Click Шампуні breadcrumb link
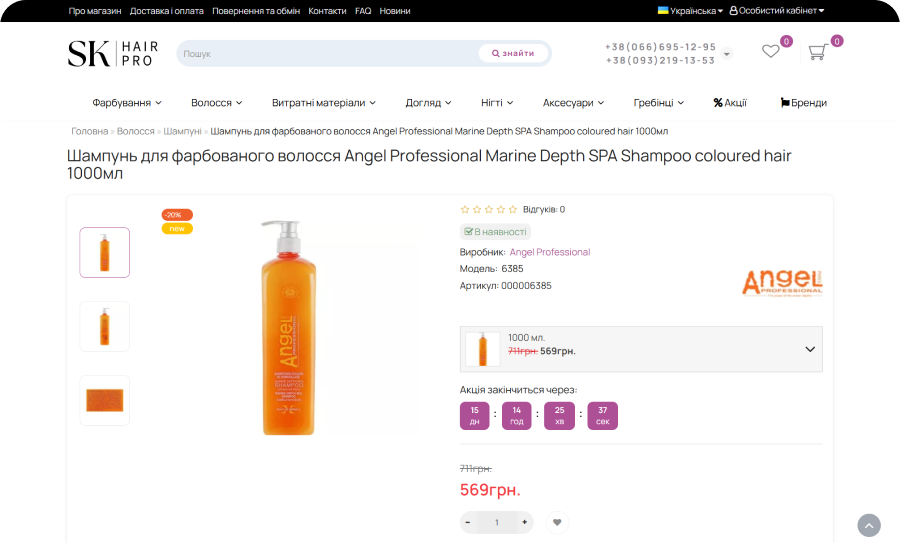Viewport: 900px width, 543px height. (x=183, y=131)
